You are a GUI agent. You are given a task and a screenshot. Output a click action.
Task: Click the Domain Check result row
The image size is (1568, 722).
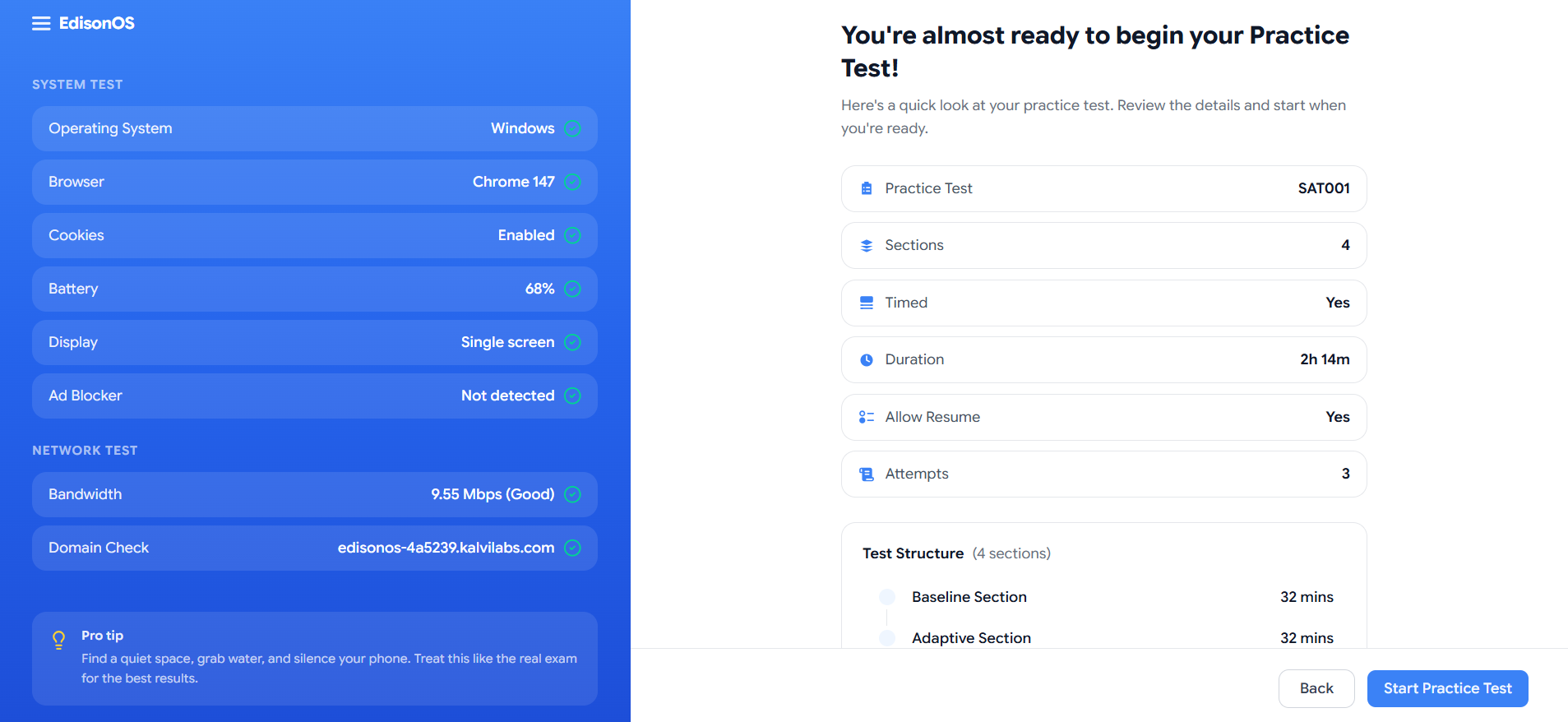coord(314,548)
